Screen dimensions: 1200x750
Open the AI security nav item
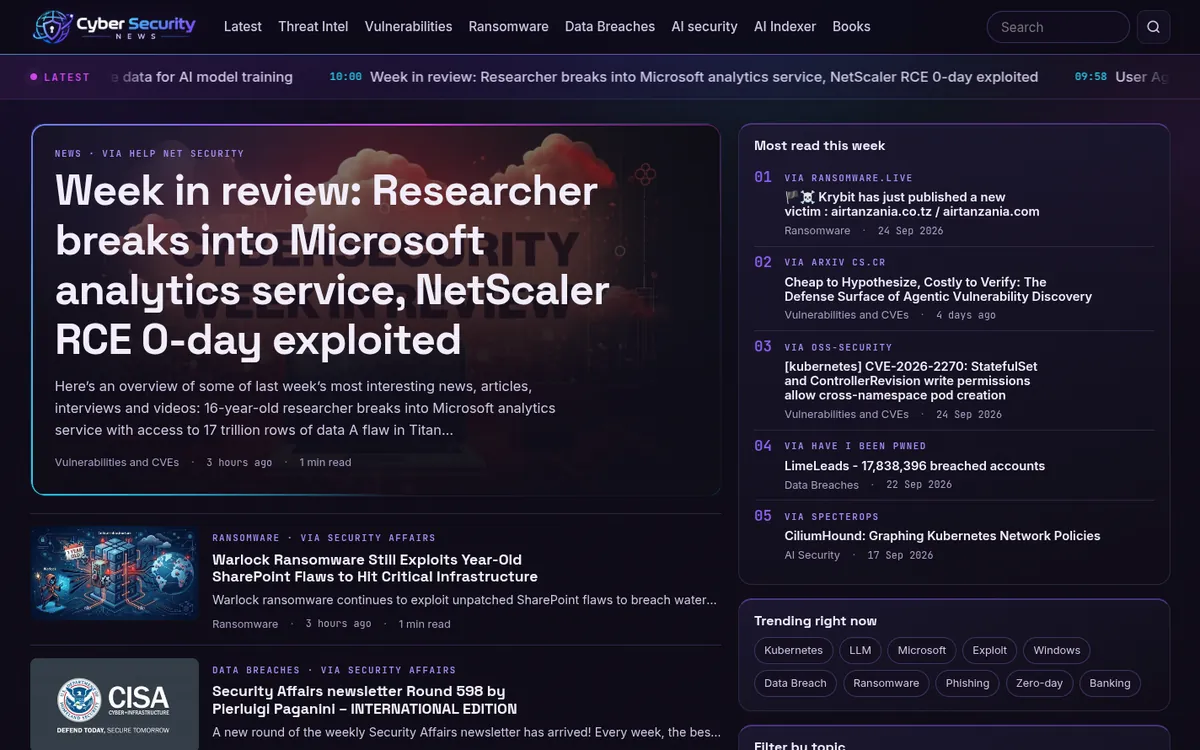tap(704, 27)
